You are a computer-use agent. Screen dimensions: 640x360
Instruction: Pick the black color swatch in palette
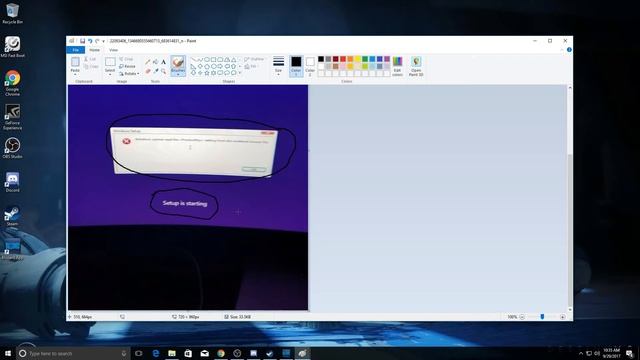[x=321, y=59]
